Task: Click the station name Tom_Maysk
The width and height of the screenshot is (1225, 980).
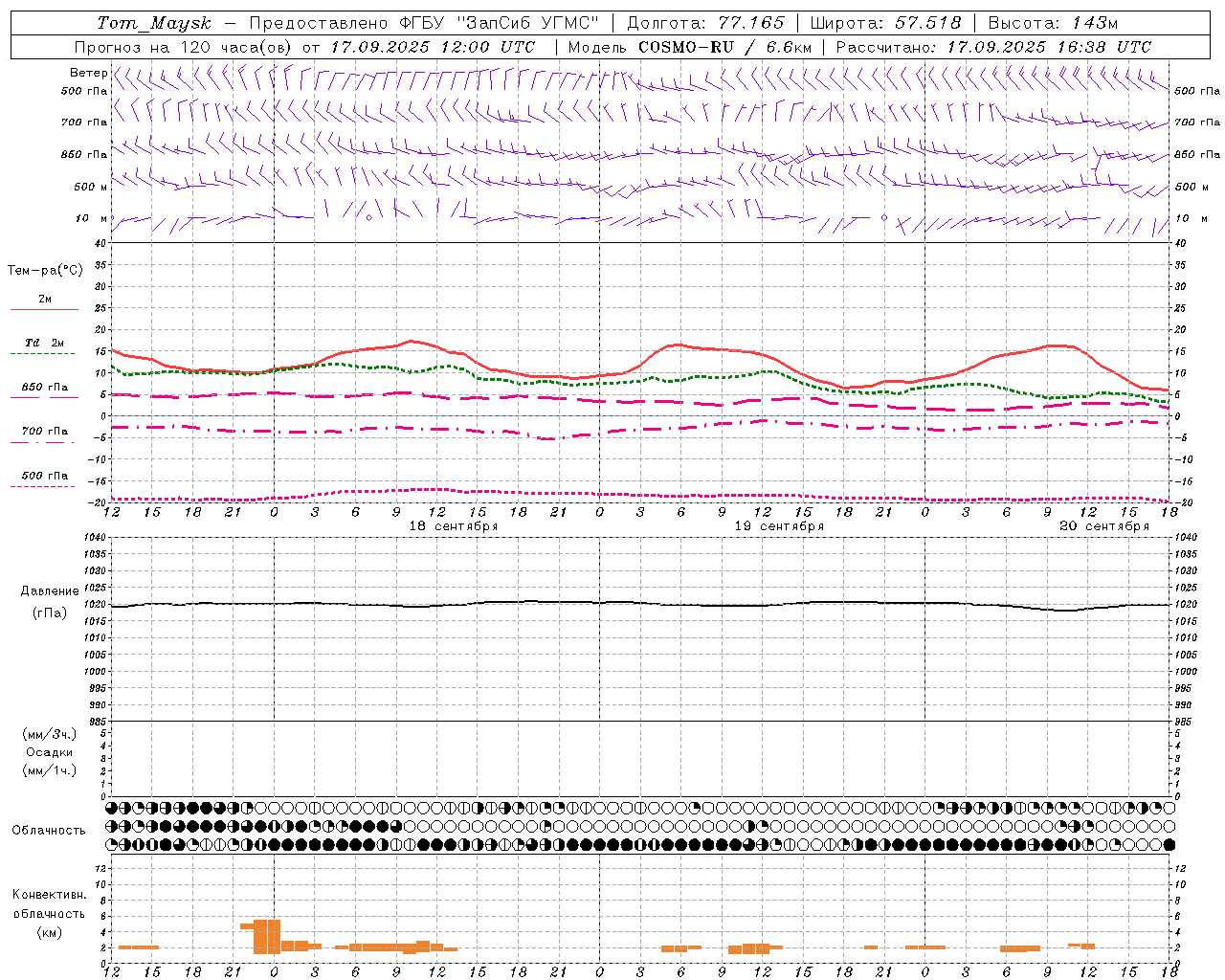Action: pyautogui.click(x=154, y=23)
